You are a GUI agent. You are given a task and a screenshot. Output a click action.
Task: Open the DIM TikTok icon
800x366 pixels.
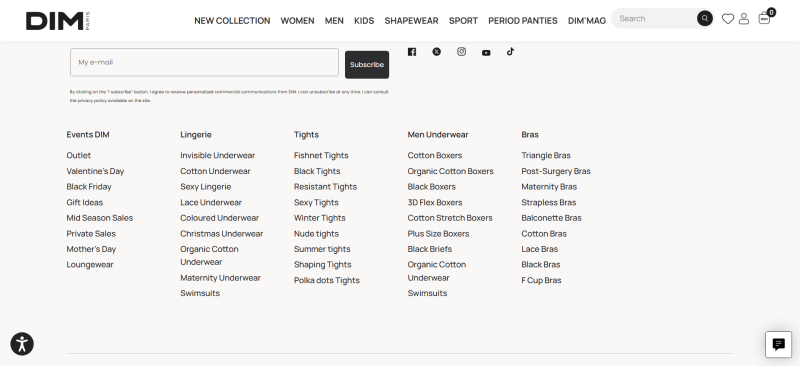click(x=510, y=52)
